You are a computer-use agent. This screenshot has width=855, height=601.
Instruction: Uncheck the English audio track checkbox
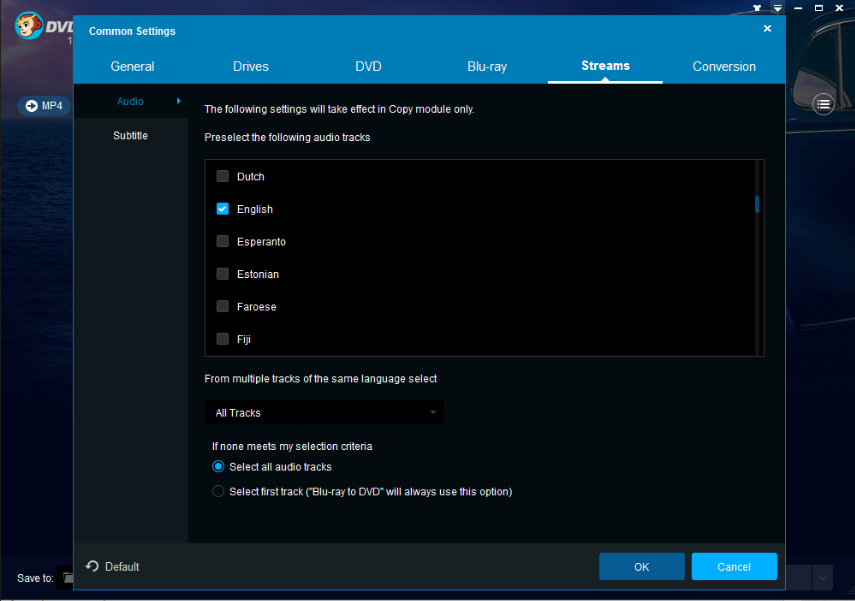click(223, 209)
